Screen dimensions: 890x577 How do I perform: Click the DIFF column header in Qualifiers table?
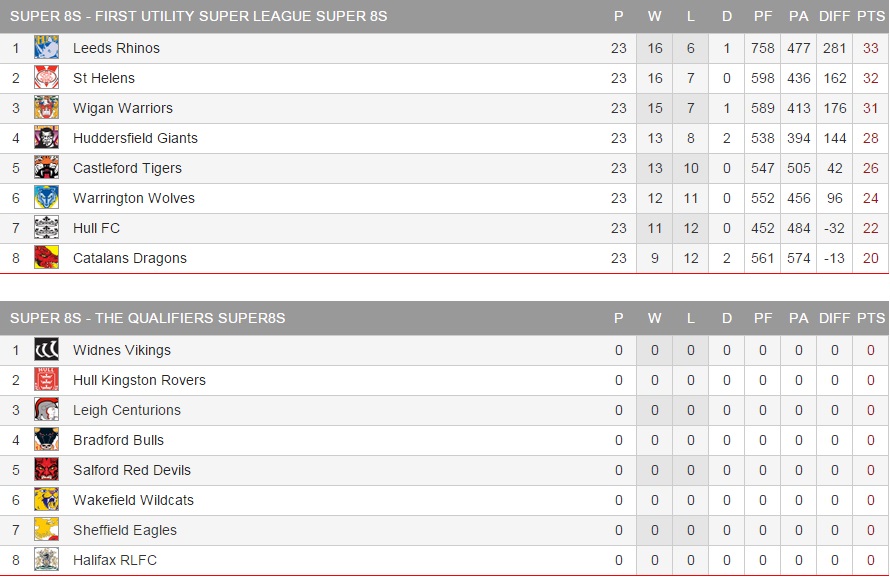(x=834, y=318)
